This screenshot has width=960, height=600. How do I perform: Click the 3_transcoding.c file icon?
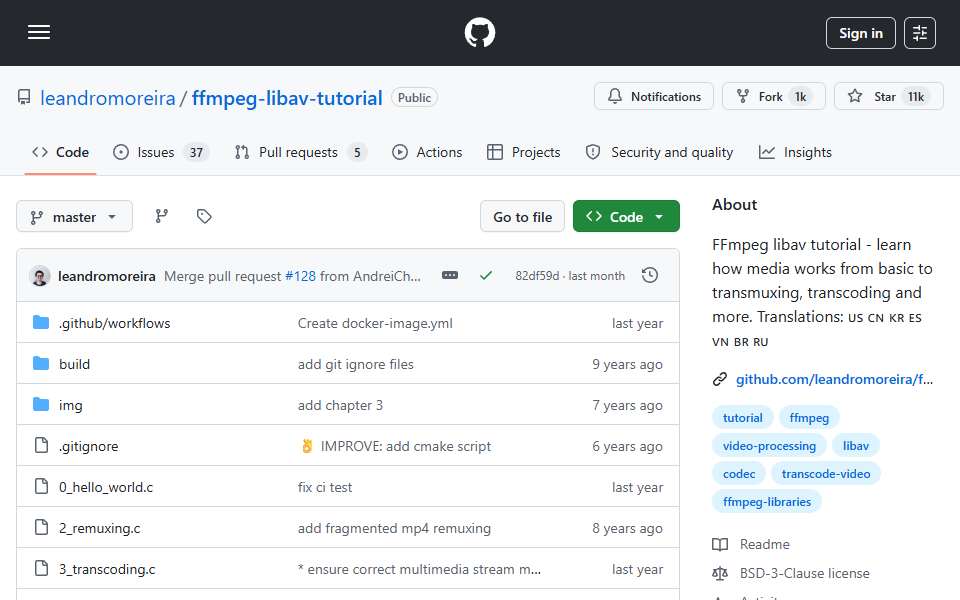[41, 568]
